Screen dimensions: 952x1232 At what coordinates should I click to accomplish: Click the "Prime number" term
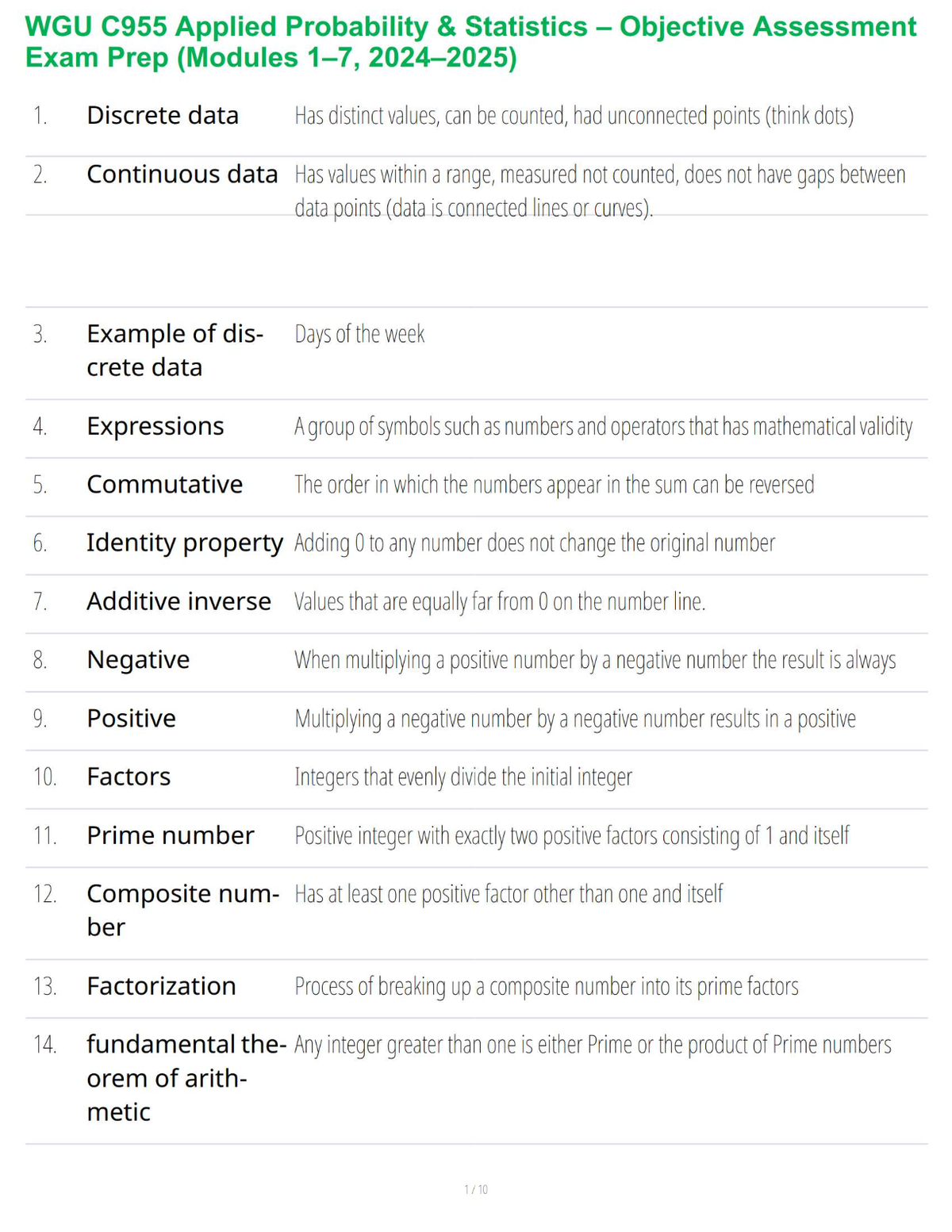pos(171,835)
